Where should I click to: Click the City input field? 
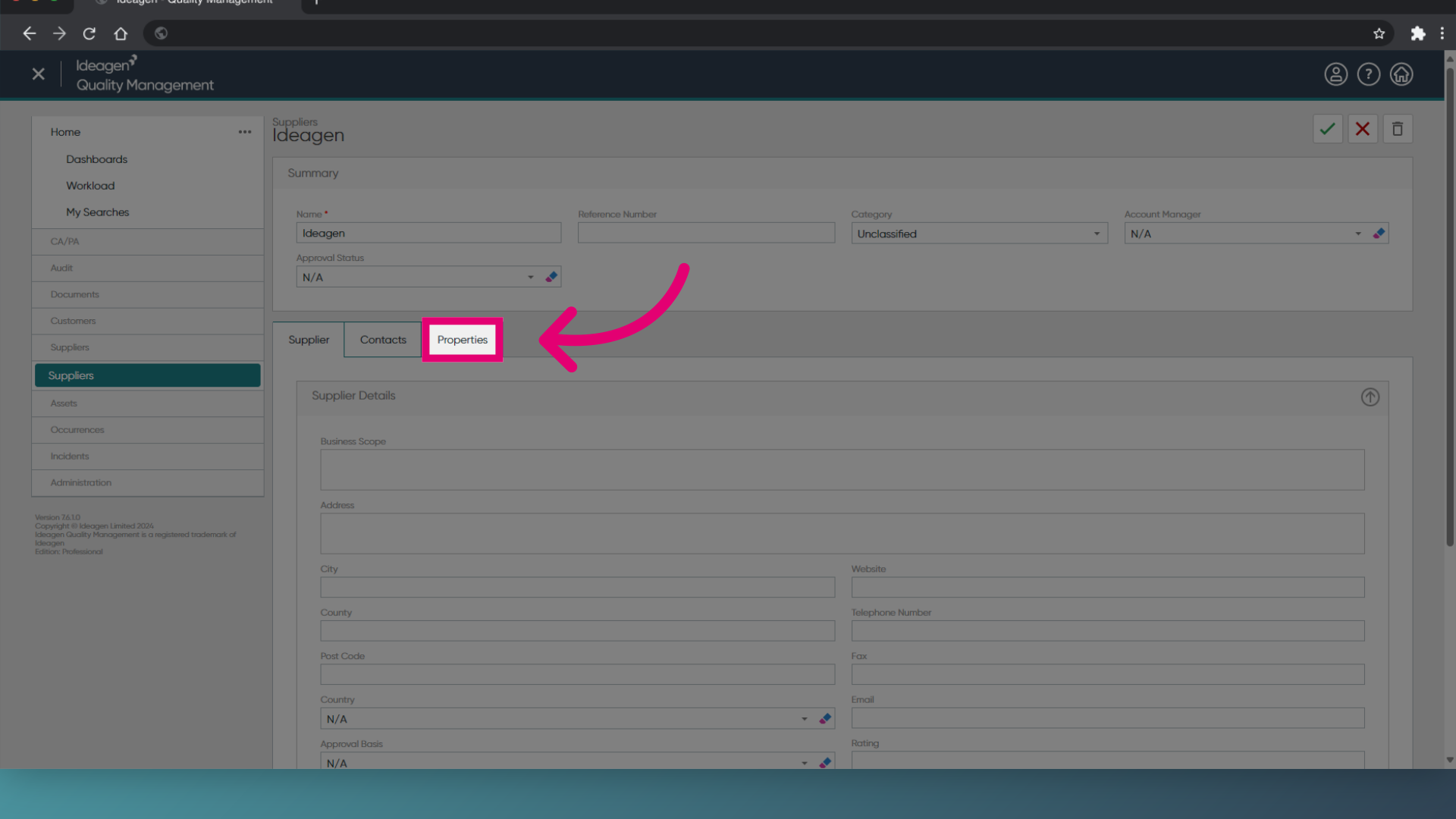(x=577, y=587)
